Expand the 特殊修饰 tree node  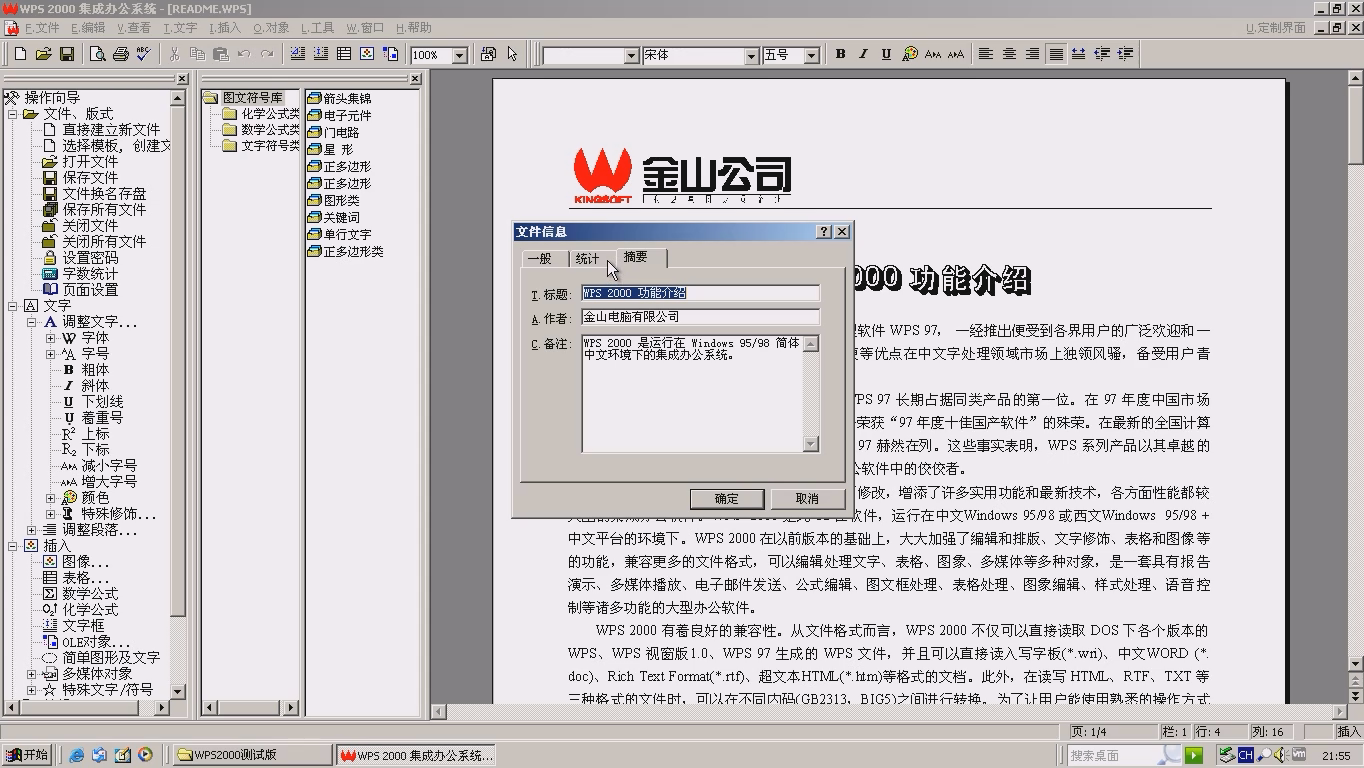click(x=50, y=514)
